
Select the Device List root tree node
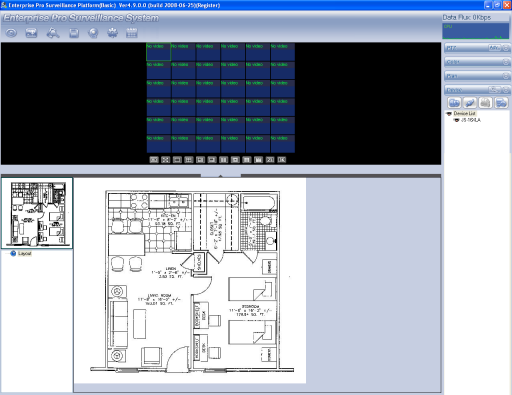point(464,113)
